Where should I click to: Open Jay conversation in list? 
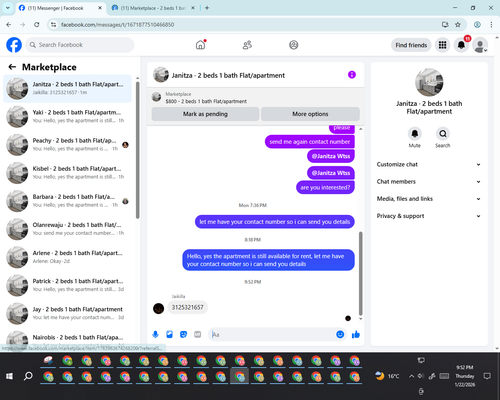click(67, 313)
